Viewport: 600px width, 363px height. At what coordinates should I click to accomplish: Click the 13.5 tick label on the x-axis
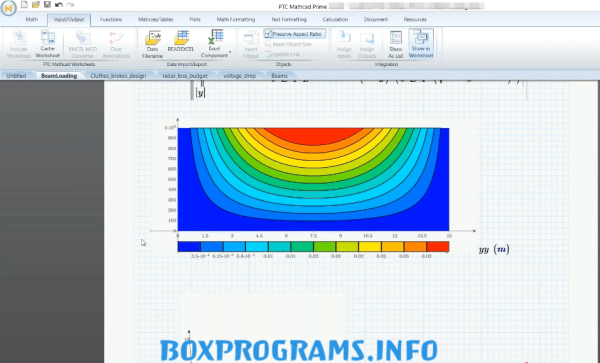(x=422, y=236)
